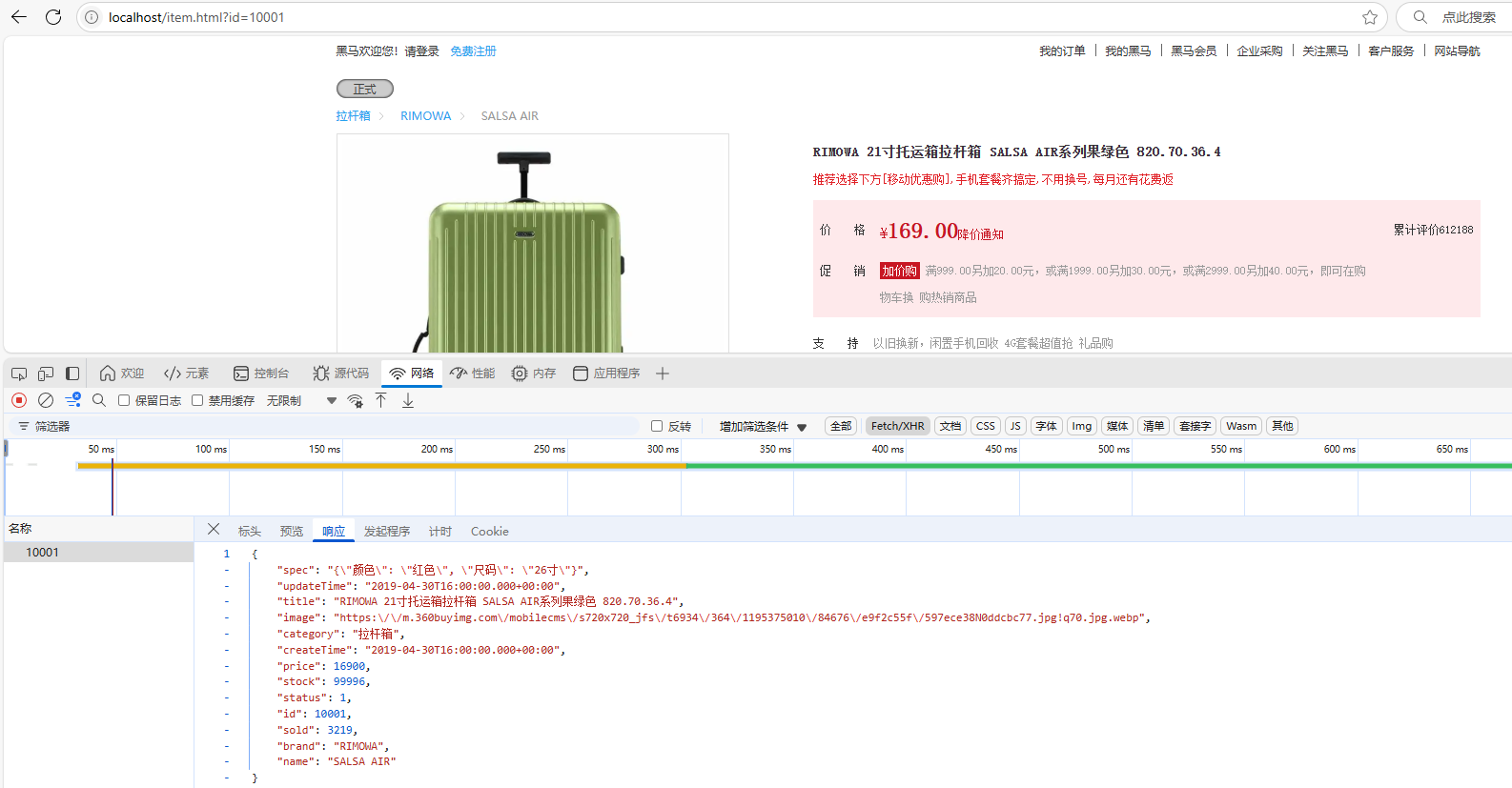Toggle the Fetch/XHR request filter
Viewport: 1512px width, 788px height.
pyautogui.click(x=897, y=426)
